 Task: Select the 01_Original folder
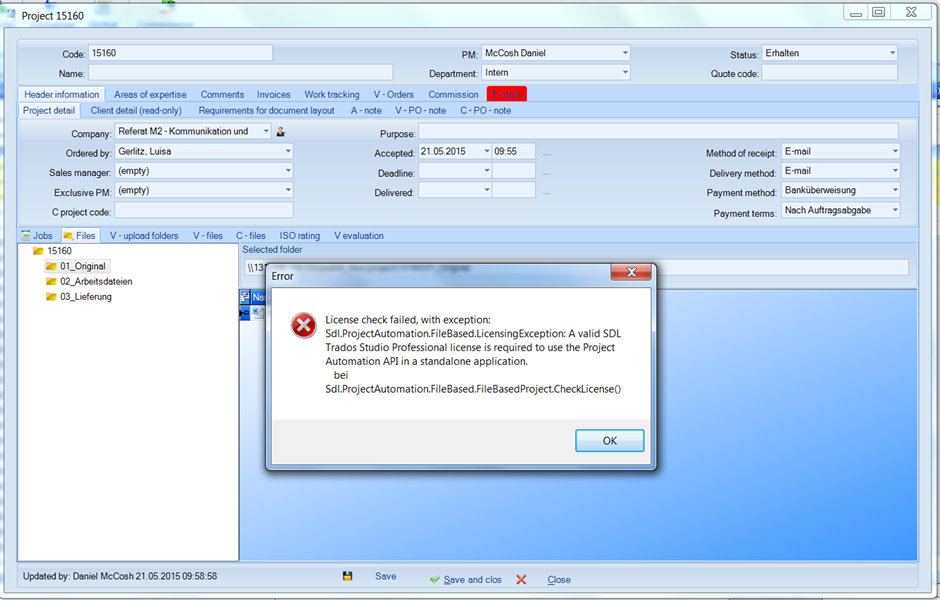click(x=82, y=266)
